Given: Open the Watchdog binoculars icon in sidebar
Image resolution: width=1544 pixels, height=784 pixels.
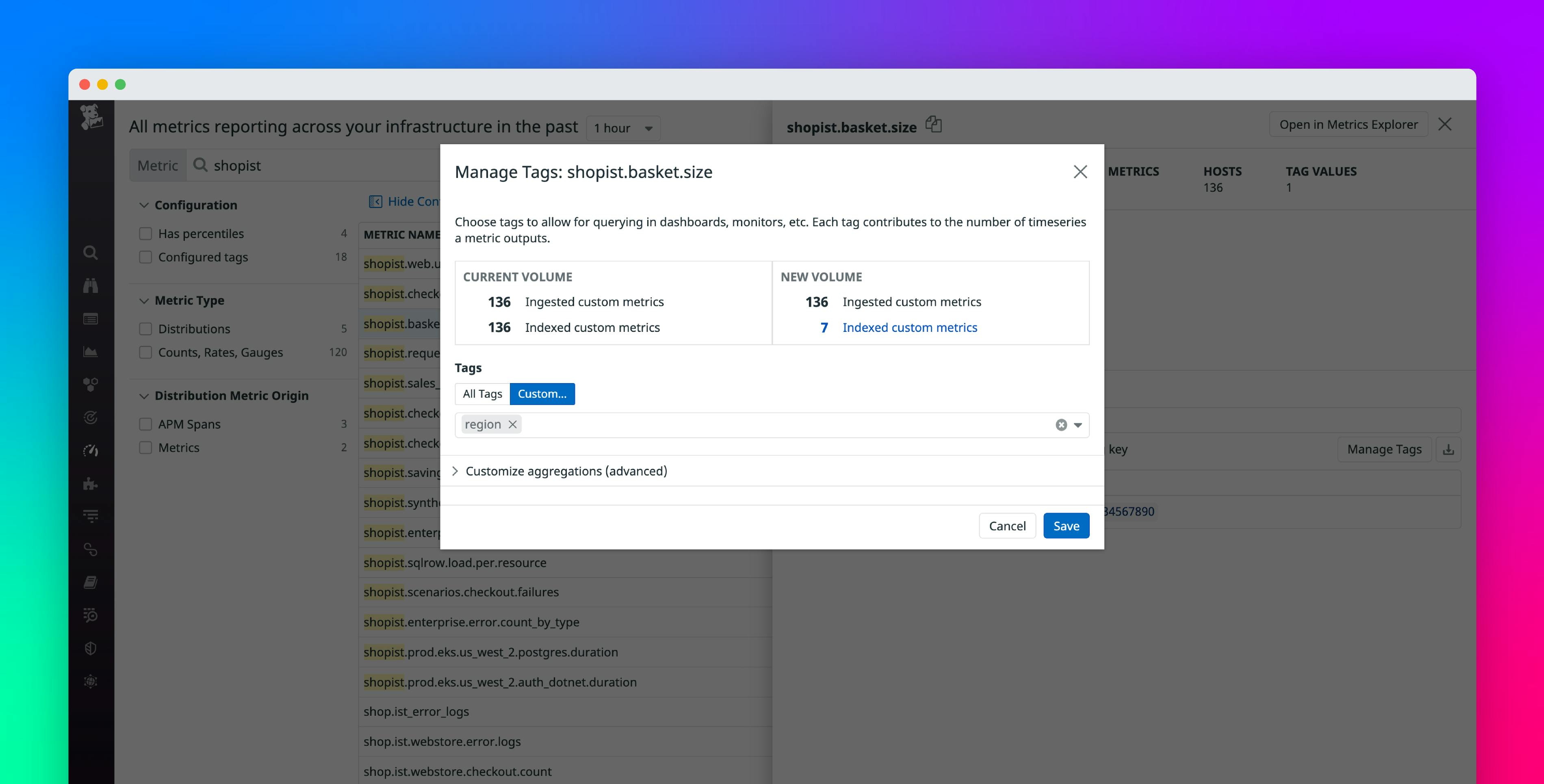Looking at the screenshot, I should point(91,286).
